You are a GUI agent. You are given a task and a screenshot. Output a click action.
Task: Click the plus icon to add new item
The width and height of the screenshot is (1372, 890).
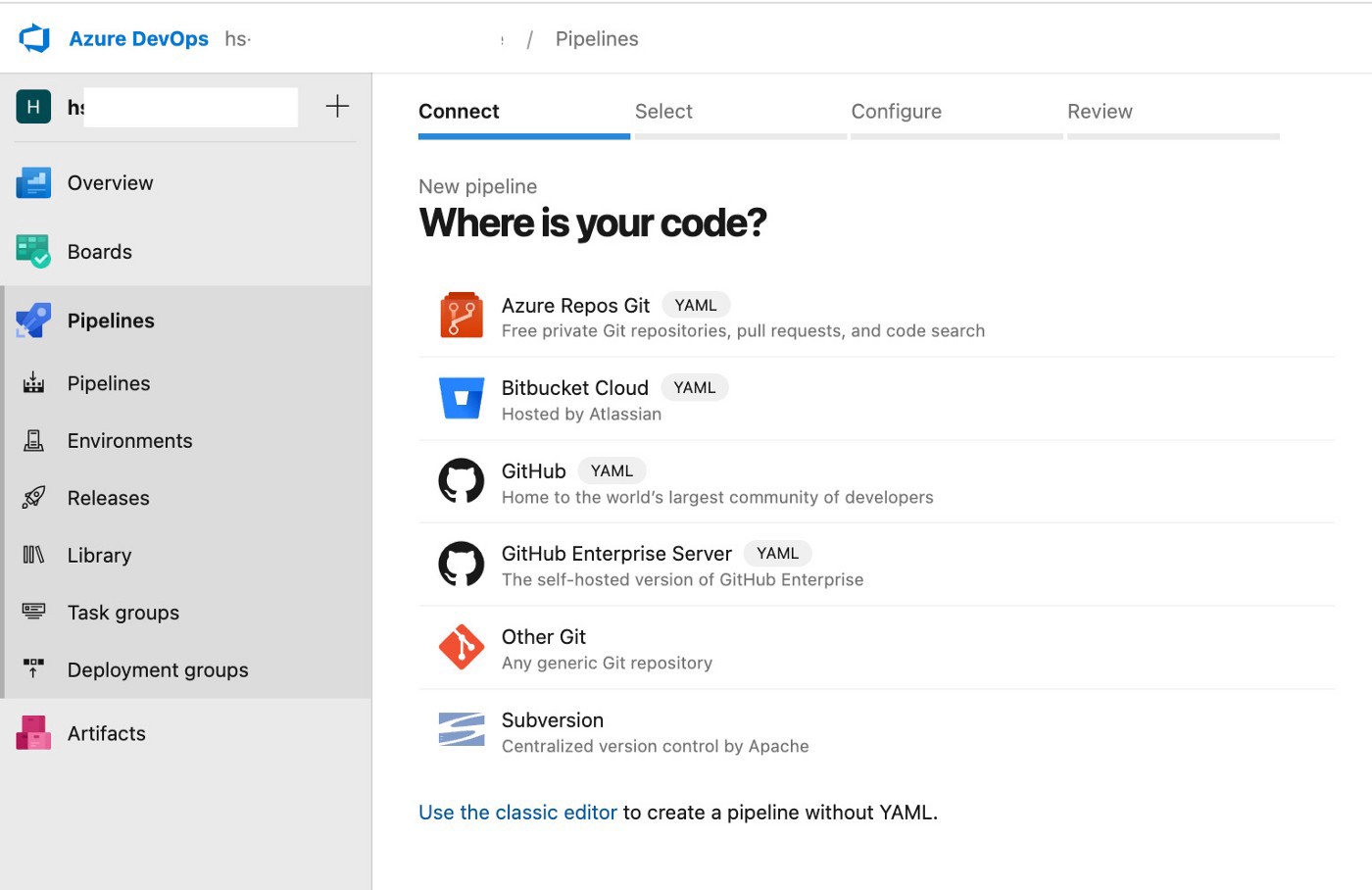point(337,106)
